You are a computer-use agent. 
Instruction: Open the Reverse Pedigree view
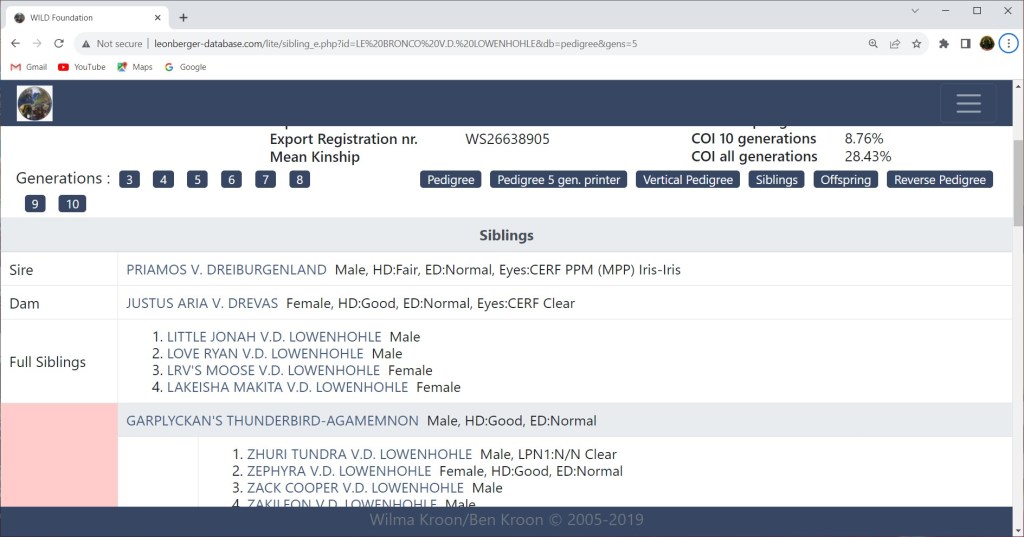939,180
